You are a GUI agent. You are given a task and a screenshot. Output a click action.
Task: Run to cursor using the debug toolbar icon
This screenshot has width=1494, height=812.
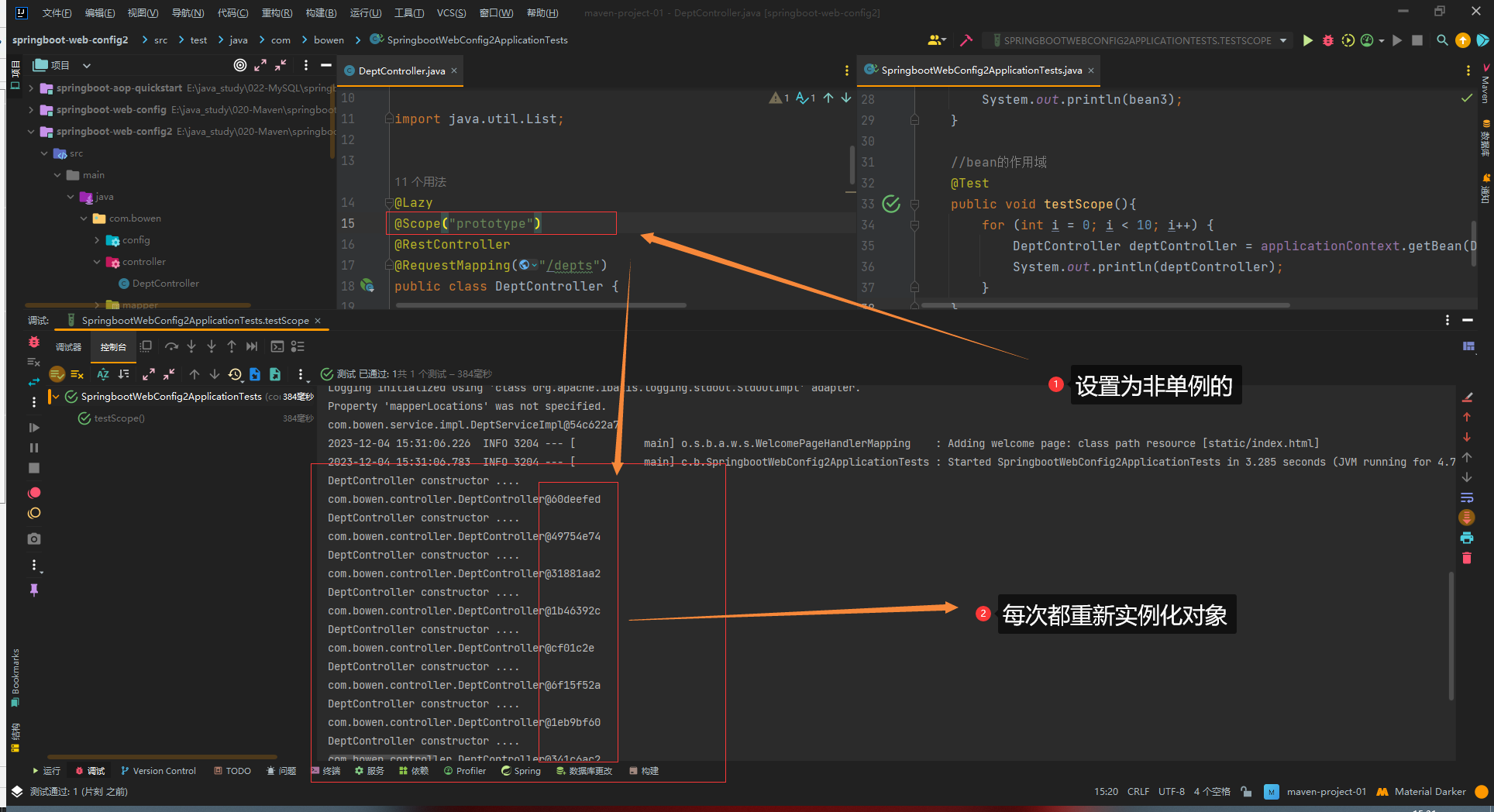point(252,346)
